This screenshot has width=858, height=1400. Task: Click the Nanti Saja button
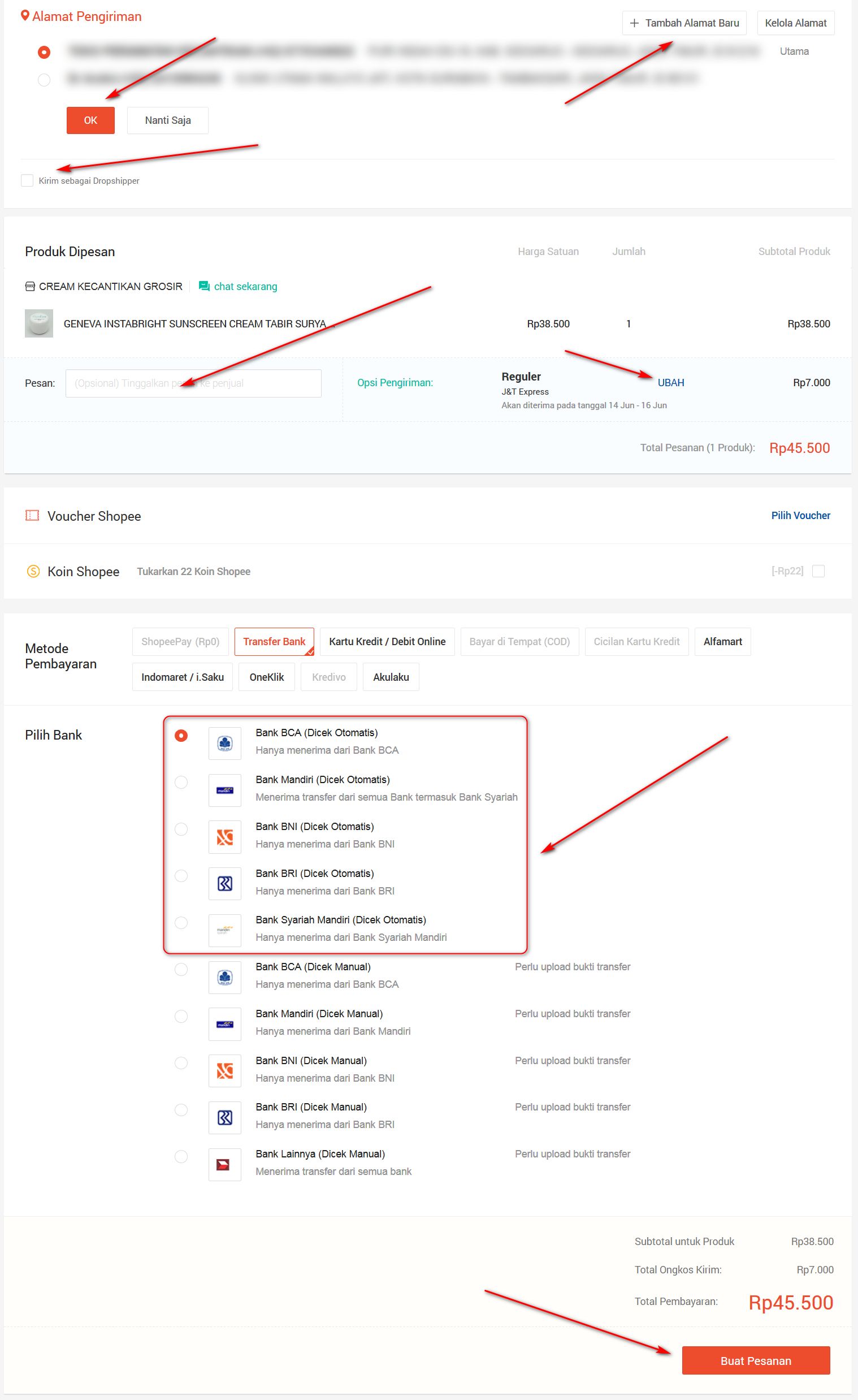(x=168, y=120)
